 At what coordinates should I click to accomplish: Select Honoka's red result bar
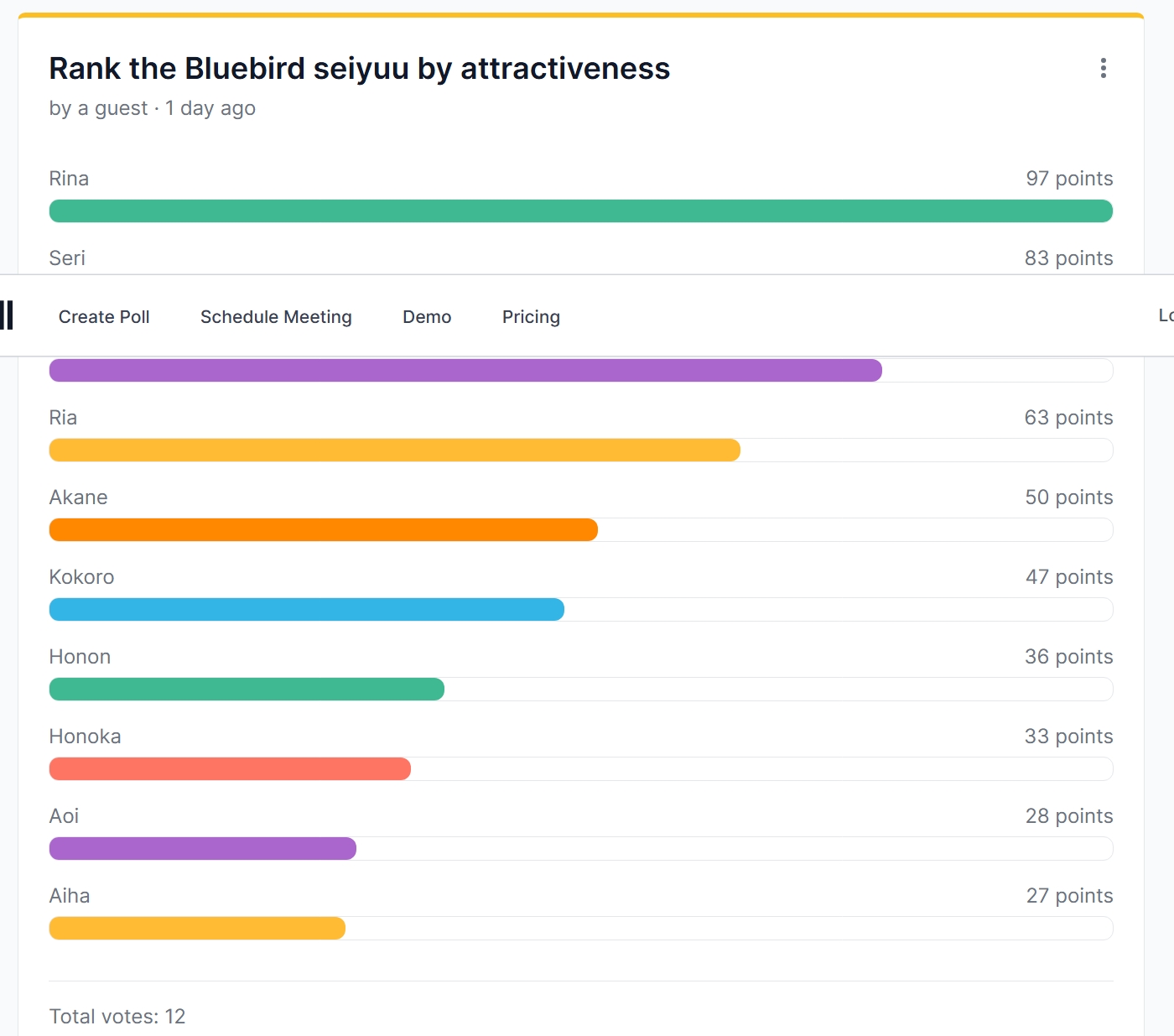click(230, 769)
